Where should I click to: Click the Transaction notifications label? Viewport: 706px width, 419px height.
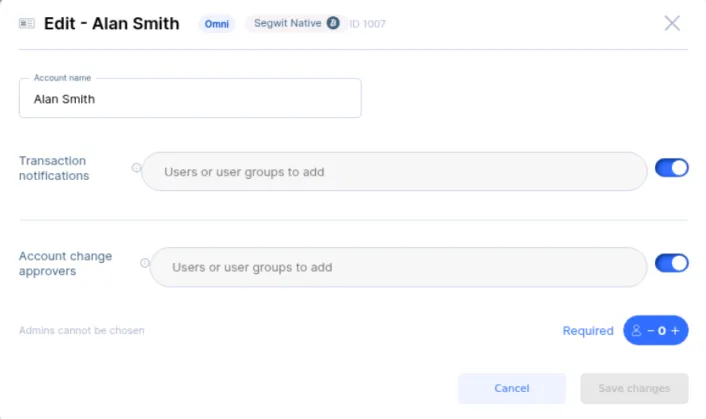click(x=54, y=168)
